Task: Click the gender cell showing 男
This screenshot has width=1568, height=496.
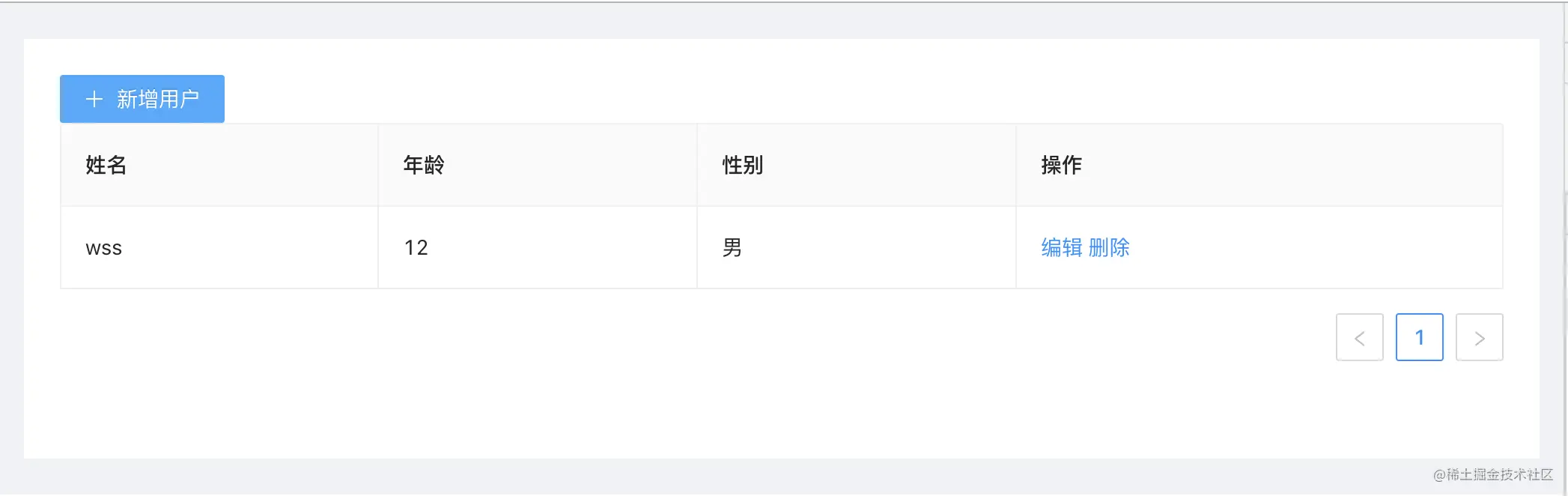Action: [x=732, y=248]
